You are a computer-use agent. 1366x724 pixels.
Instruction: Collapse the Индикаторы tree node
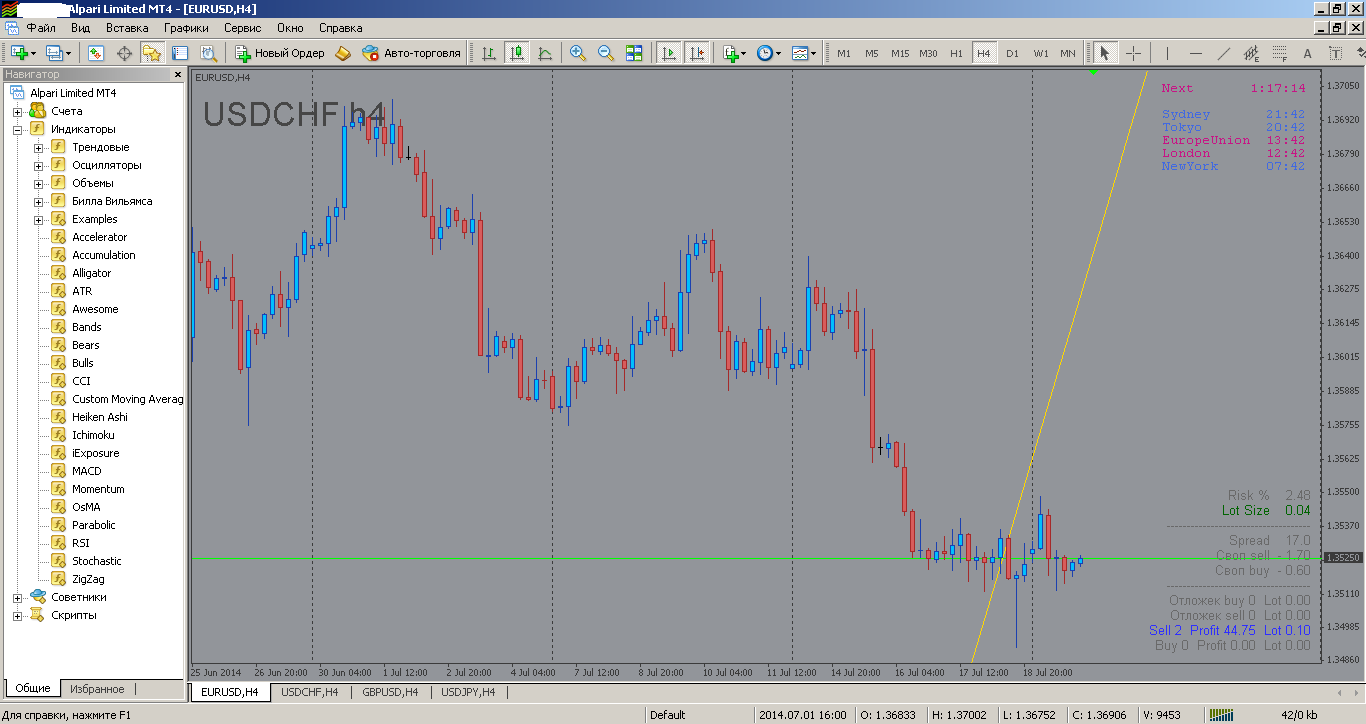point(17,129)
